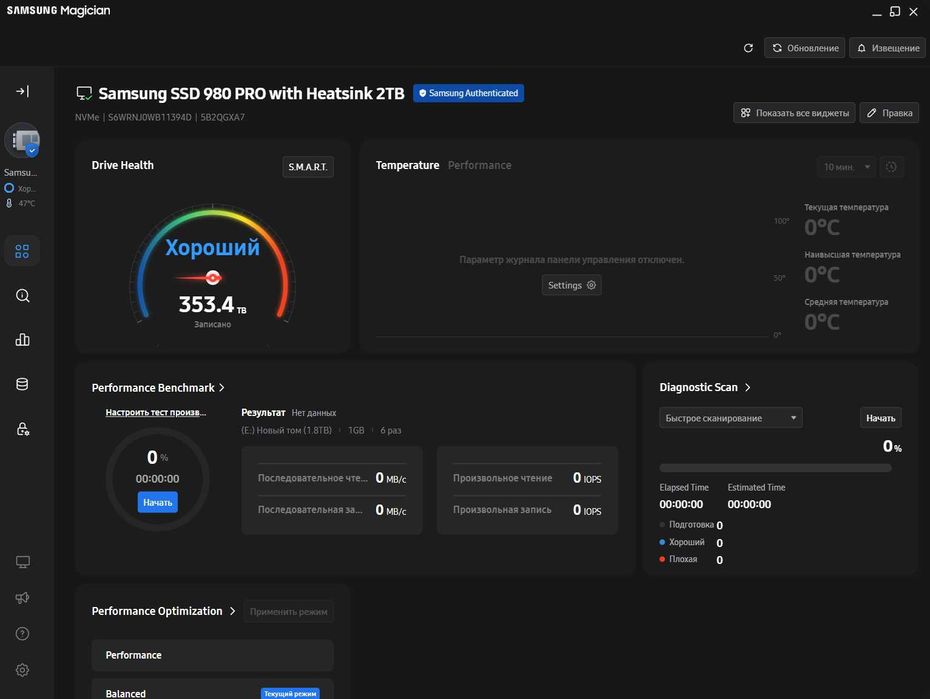Click the 353.4 TB written value
Viewport: 930px width, 699px height.
pyautogui.click(x=212, y=305)
